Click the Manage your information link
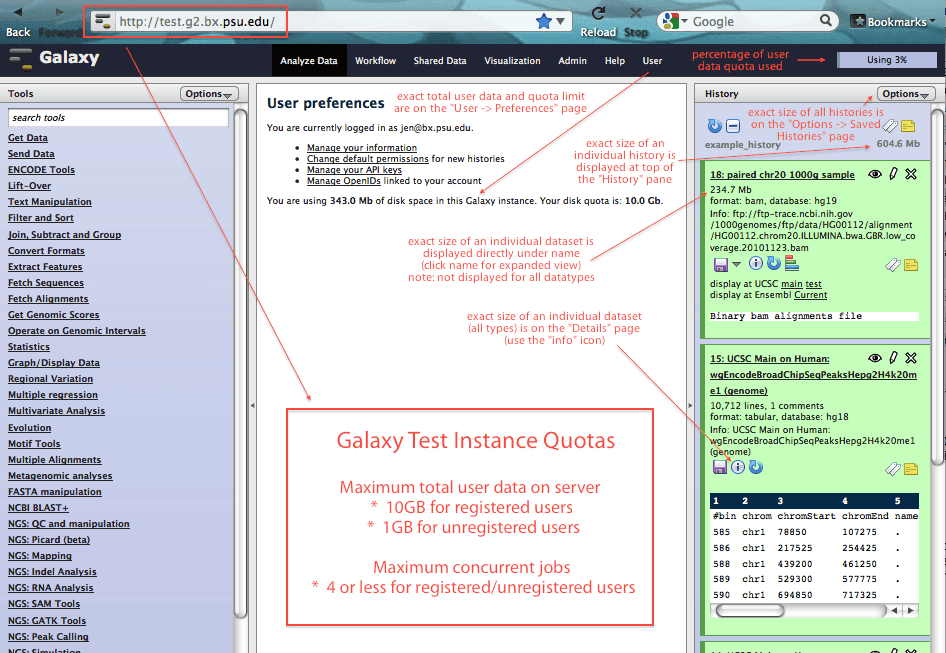 361,148
